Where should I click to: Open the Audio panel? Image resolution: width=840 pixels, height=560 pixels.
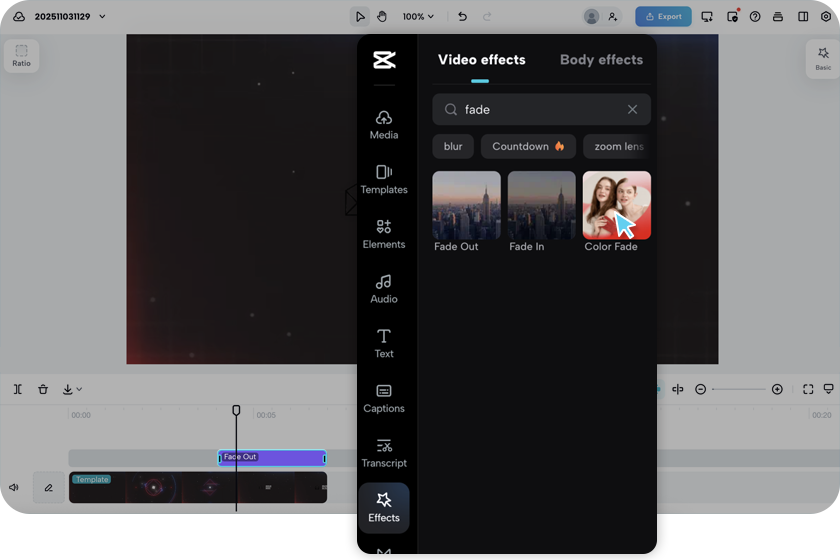[x=384, y=289]
